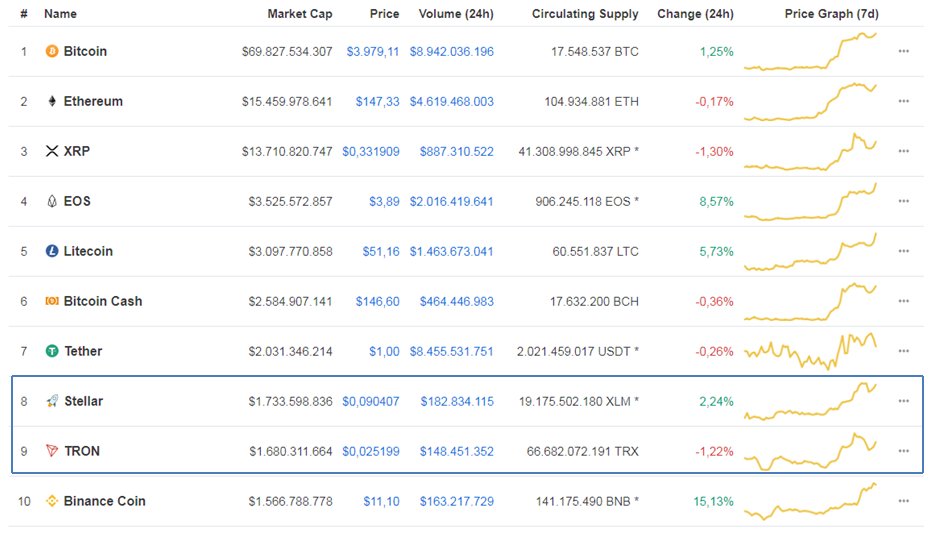Click Ethereum's price $147,33 link

pyautogui.click(x=377, y=101)
